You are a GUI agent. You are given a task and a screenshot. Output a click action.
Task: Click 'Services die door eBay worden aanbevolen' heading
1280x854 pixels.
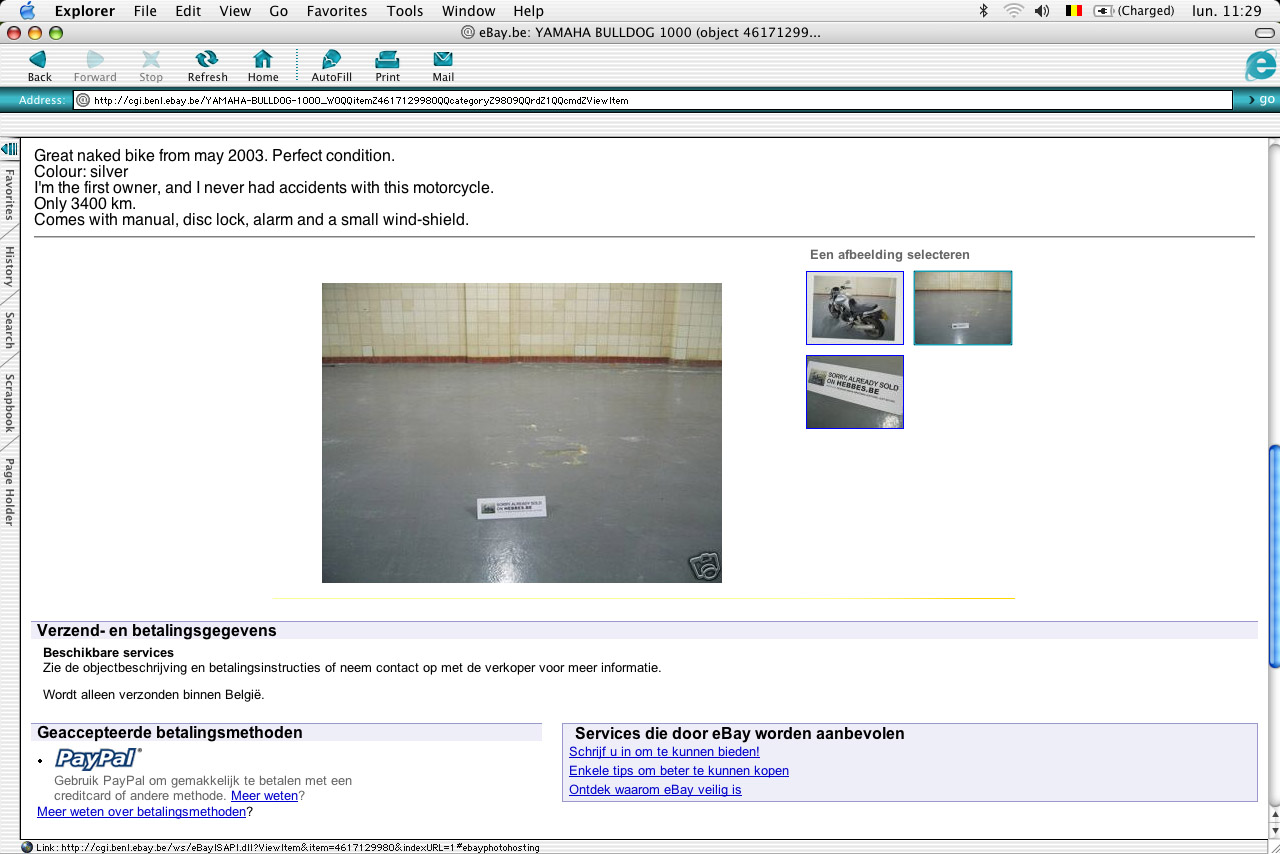pos(740,734)
